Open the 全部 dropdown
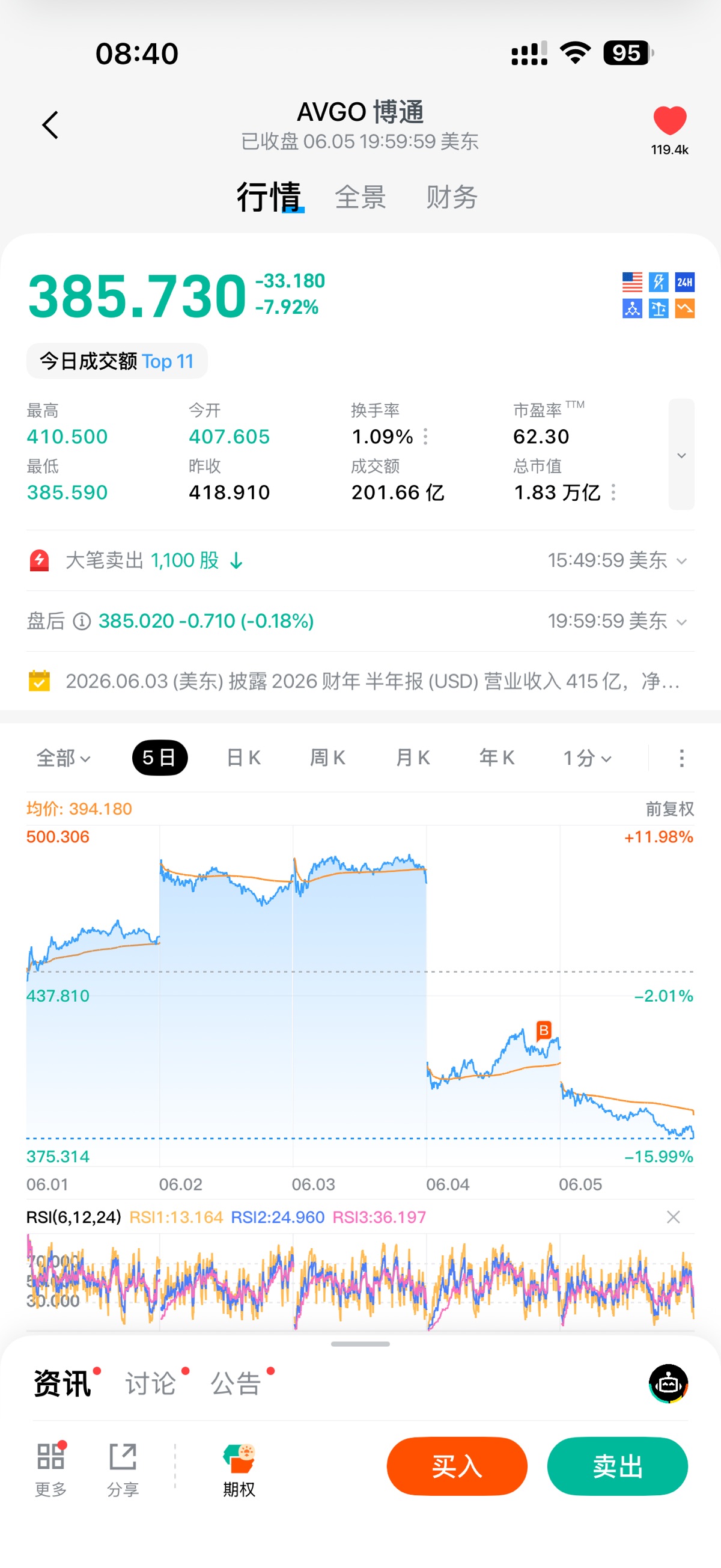Image resolution: width=721 pixels, height=1568 pixels. point(63,758)
